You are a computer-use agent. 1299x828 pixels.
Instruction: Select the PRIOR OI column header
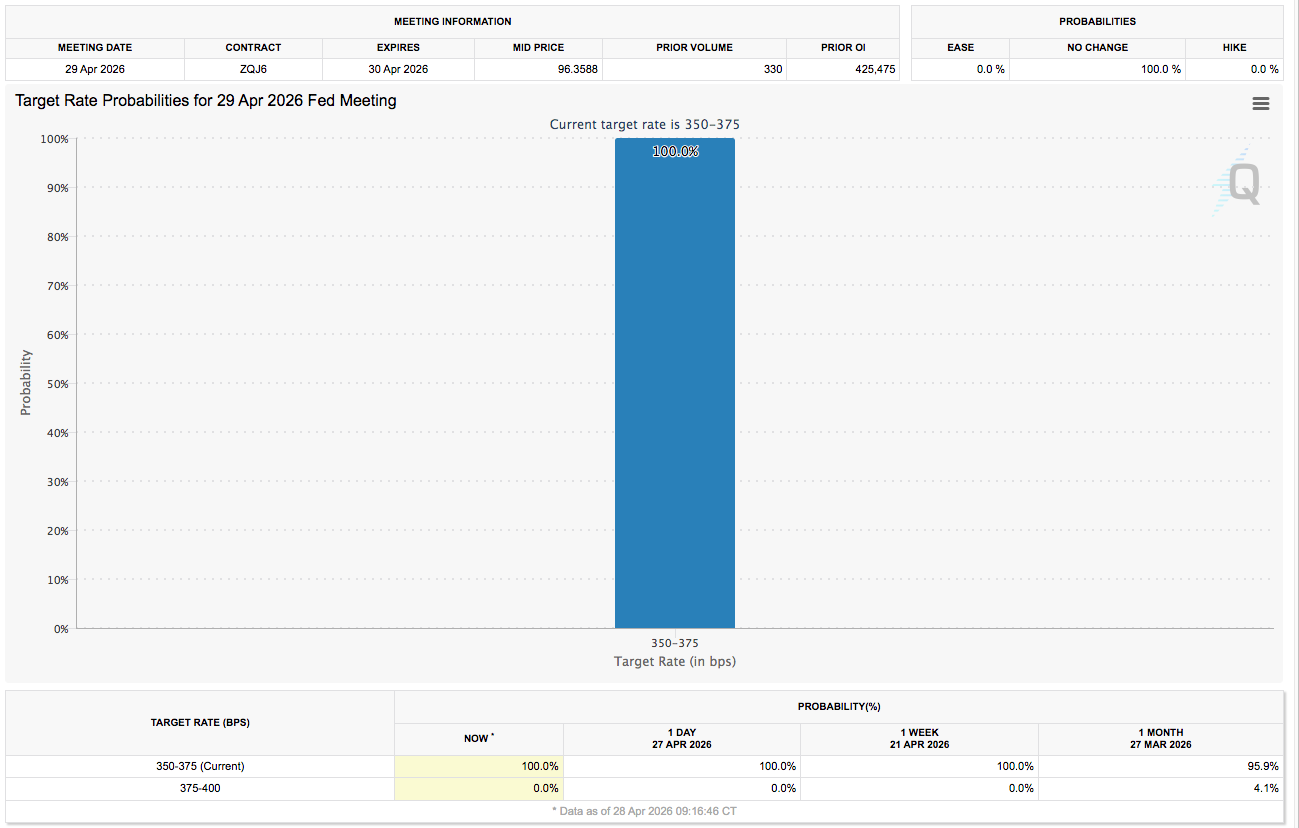[x=843, y=48]
